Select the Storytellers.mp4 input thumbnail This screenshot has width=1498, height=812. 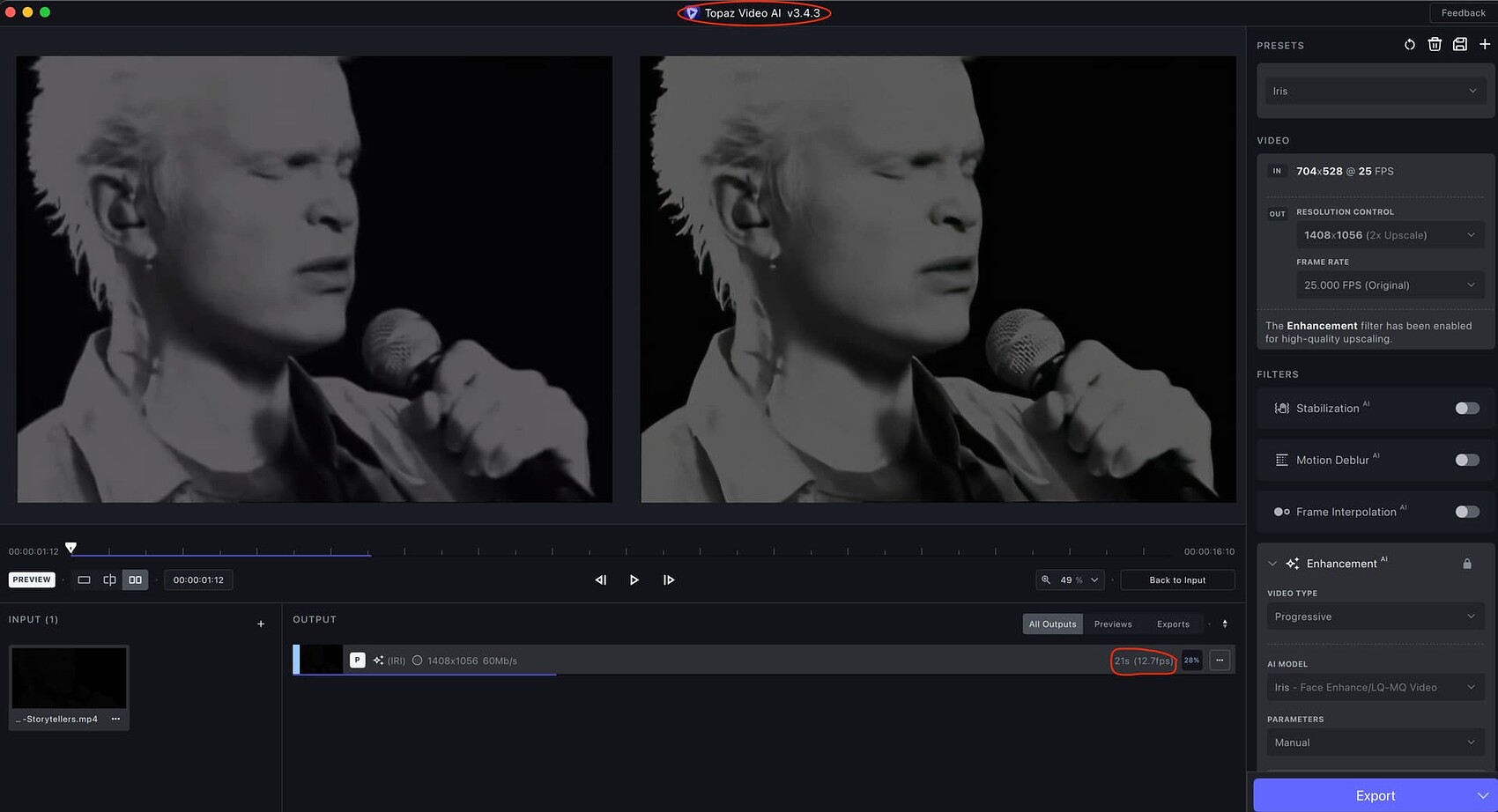[68, 677]
